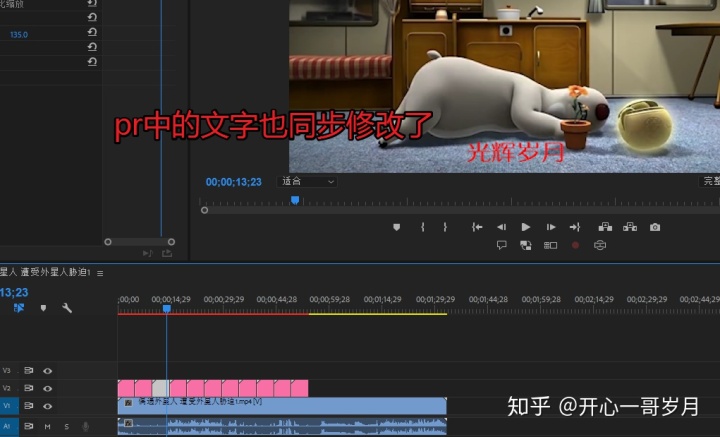
Task: Hide the V2 track output
Action: (47, 388)
